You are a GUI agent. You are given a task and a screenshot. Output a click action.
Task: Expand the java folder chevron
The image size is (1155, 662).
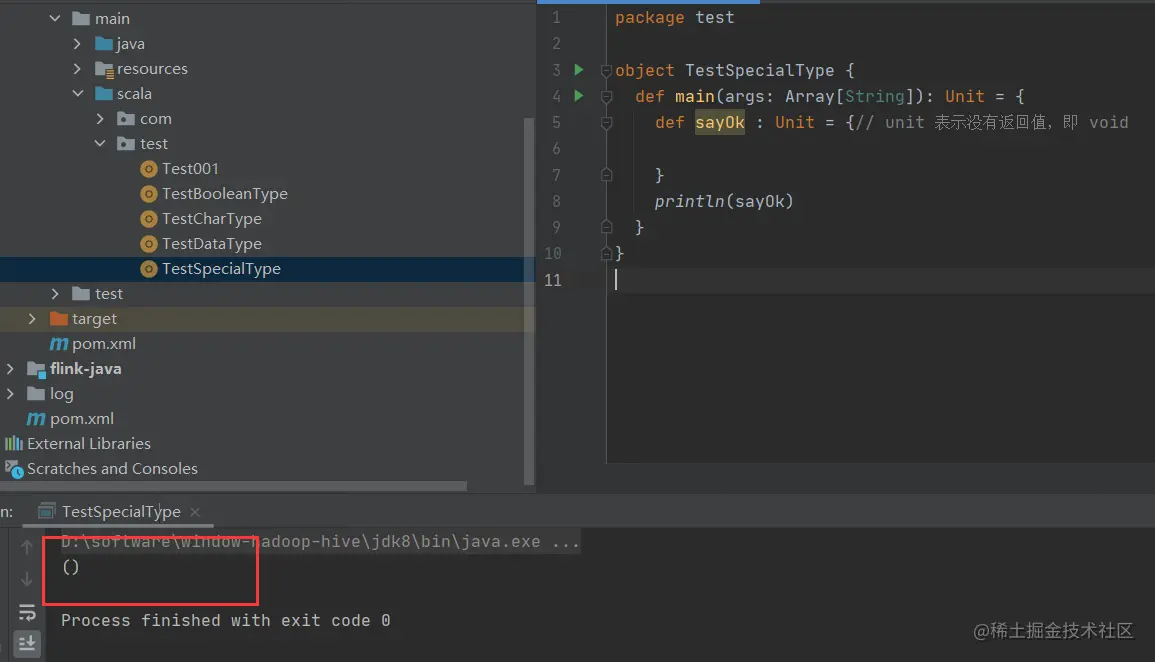point(77,44)
